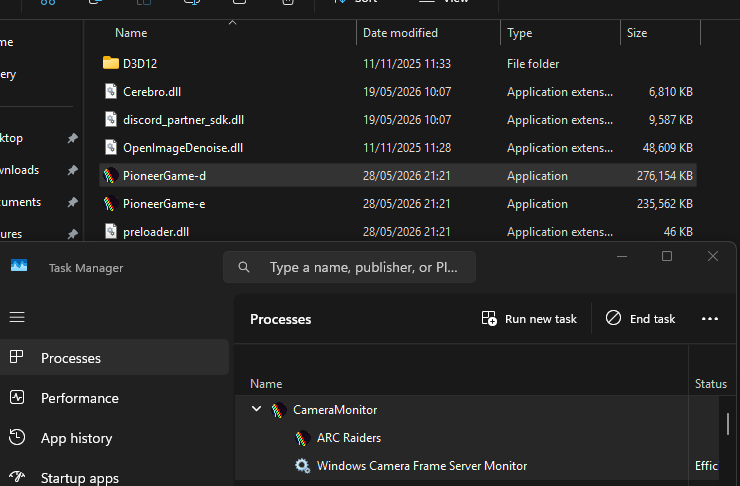Click the 48,609 KB size cell
Viewport: 740px width, 486px height.
coord(667,148)
